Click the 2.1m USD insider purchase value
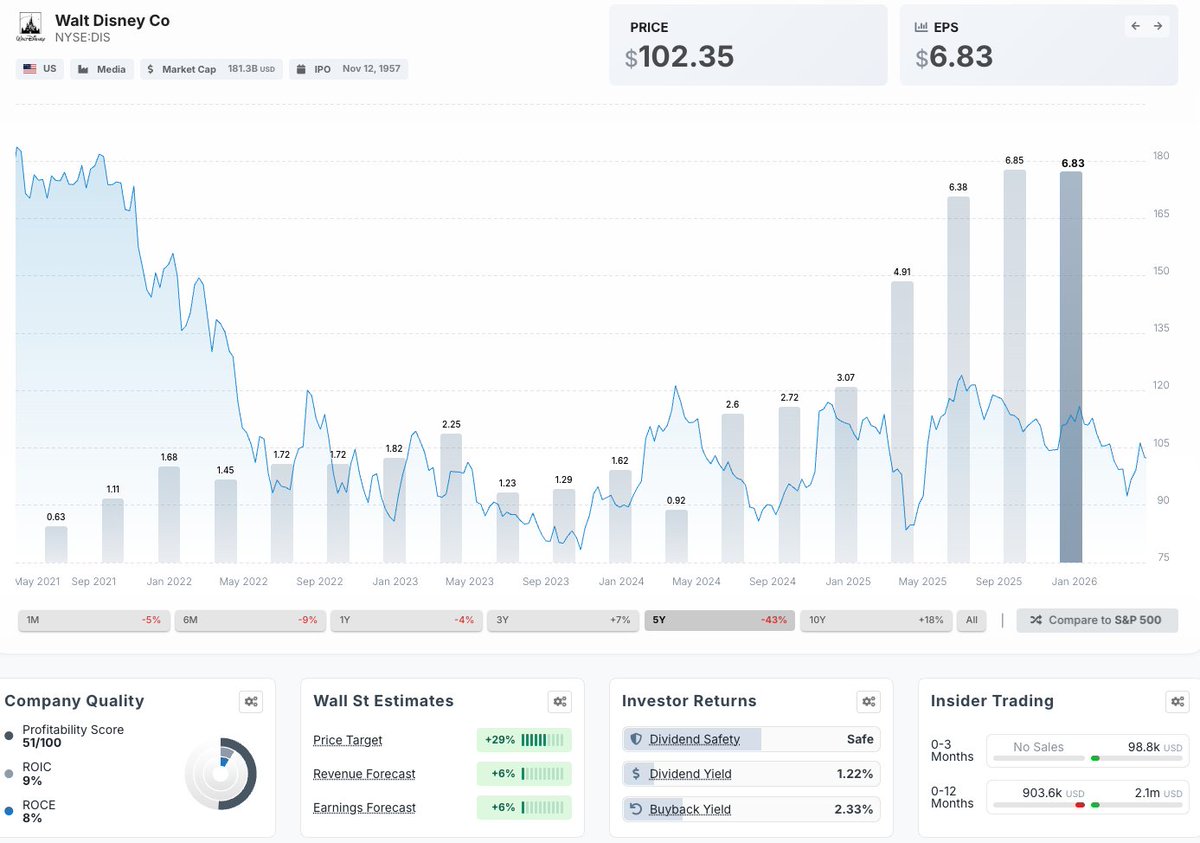Image resolution: width=1200 pixels, height=843 pixels. pos(1158,794)
